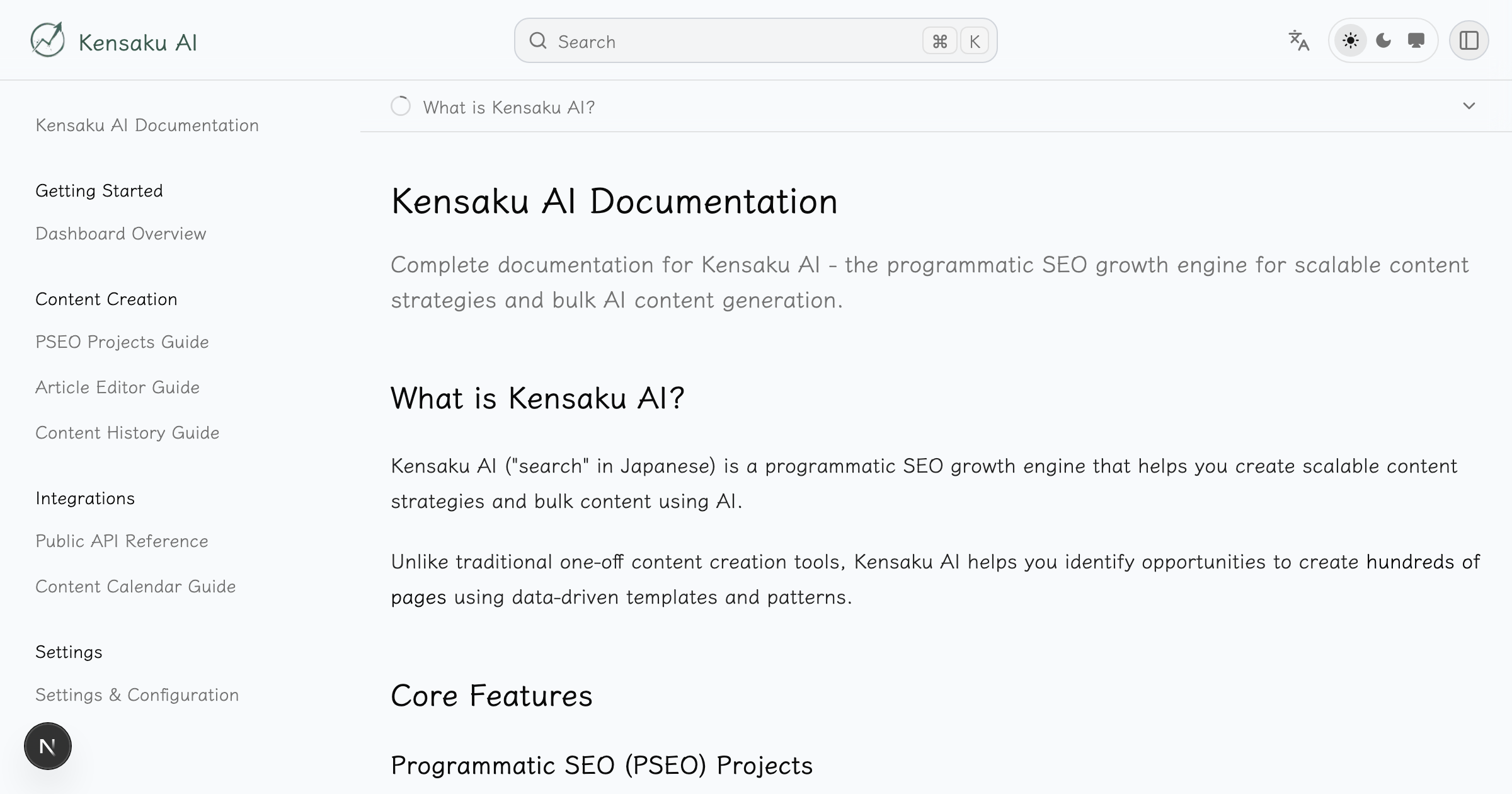Screen dimensions: 1512x794
Task: Click the K shortcut key badge
Action: point(974,41)
